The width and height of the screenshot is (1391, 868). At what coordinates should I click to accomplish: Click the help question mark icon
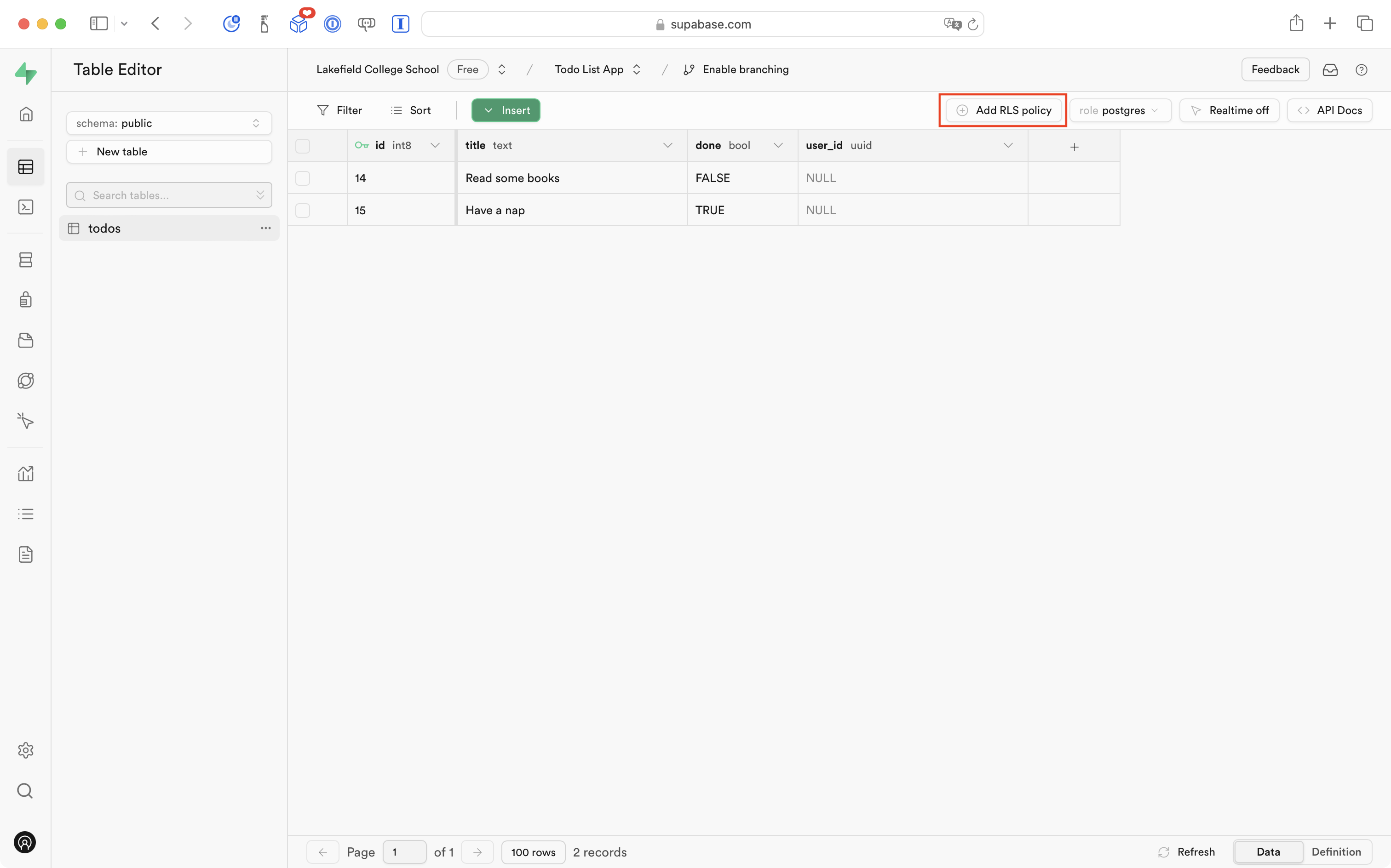tap(1361, 70)
